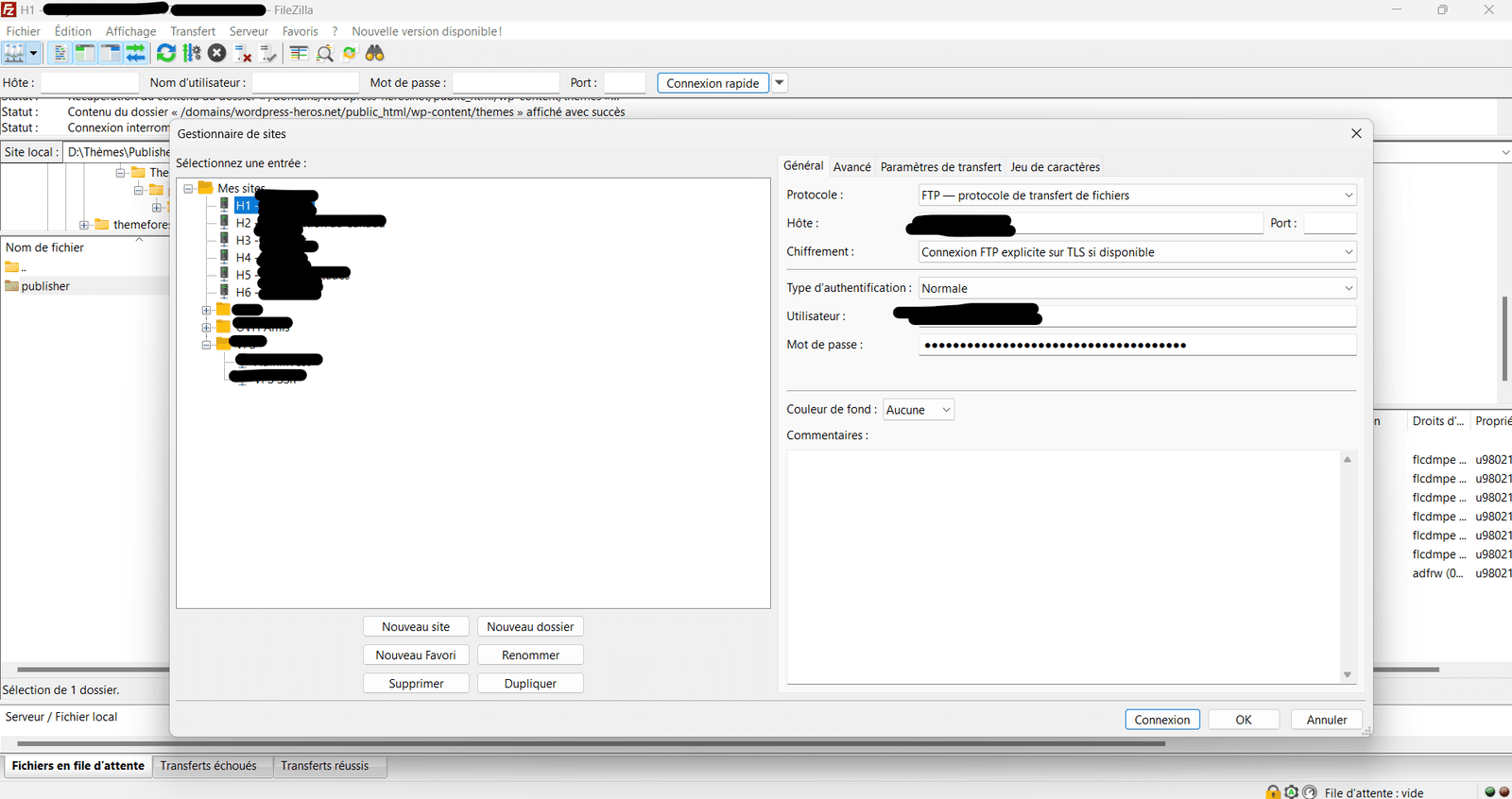The image size is (1512, 799).
Task: Switch to the Avancé tab
Action: tap(851, 167)
